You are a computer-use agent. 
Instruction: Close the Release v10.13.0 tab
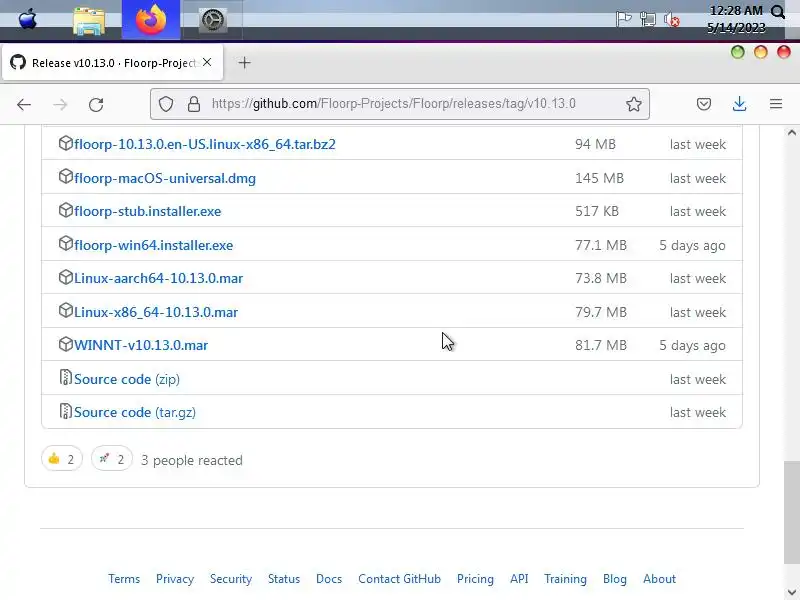[207, 62]
